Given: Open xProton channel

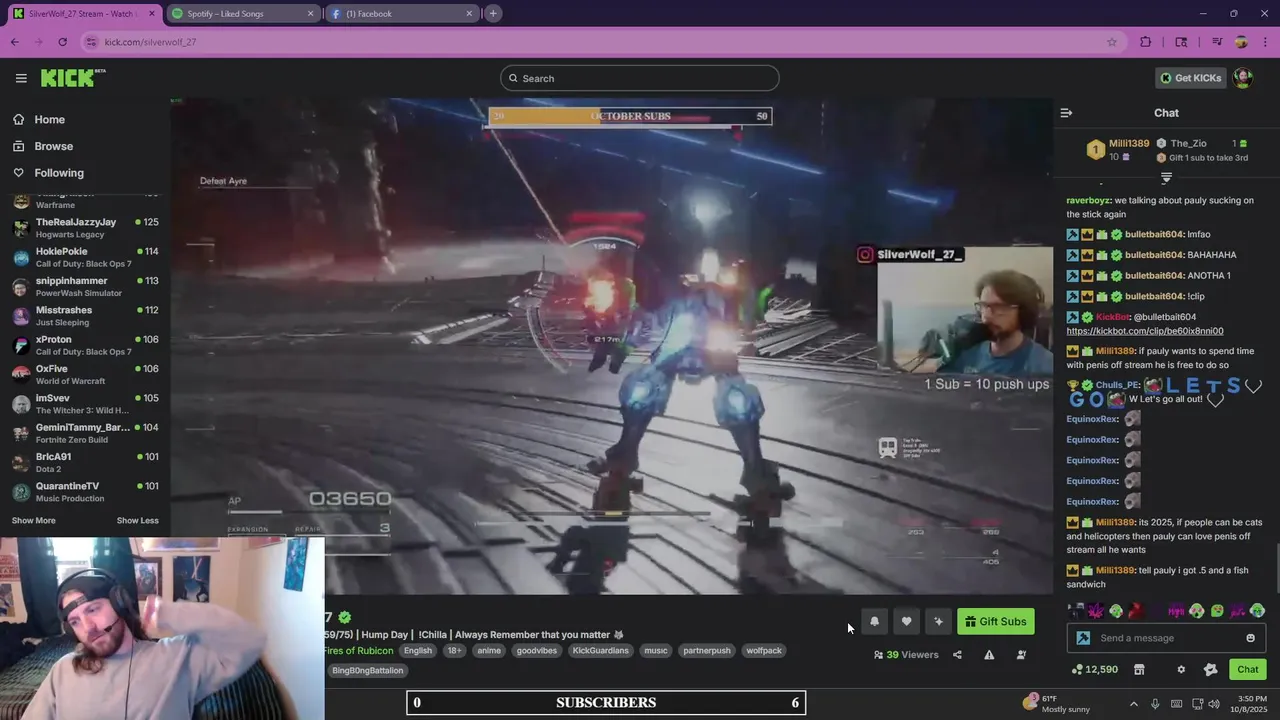Looking at the screenshot, I should [85, 345].
